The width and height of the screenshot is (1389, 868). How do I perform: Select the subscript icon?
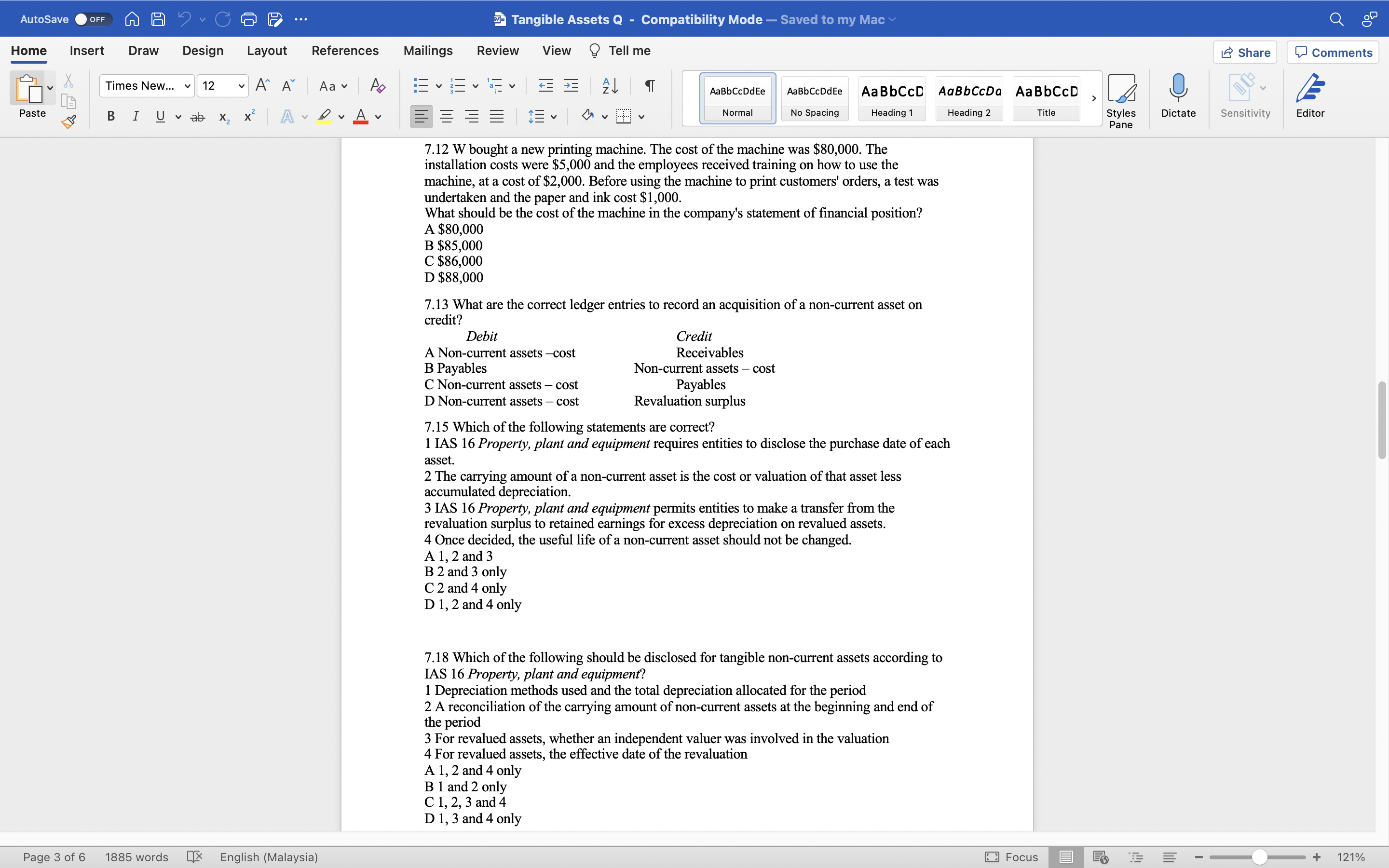pos(223,118)
